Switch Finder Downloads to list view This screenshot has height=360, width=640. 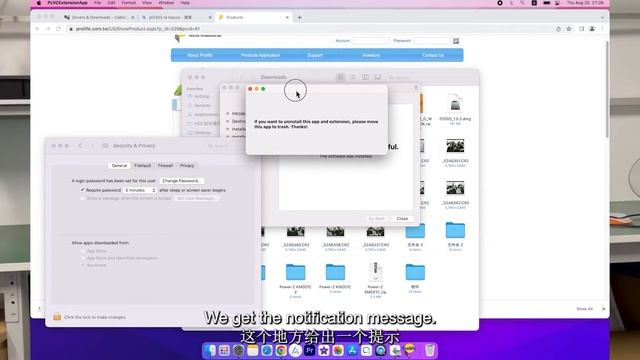click(353, 77)
